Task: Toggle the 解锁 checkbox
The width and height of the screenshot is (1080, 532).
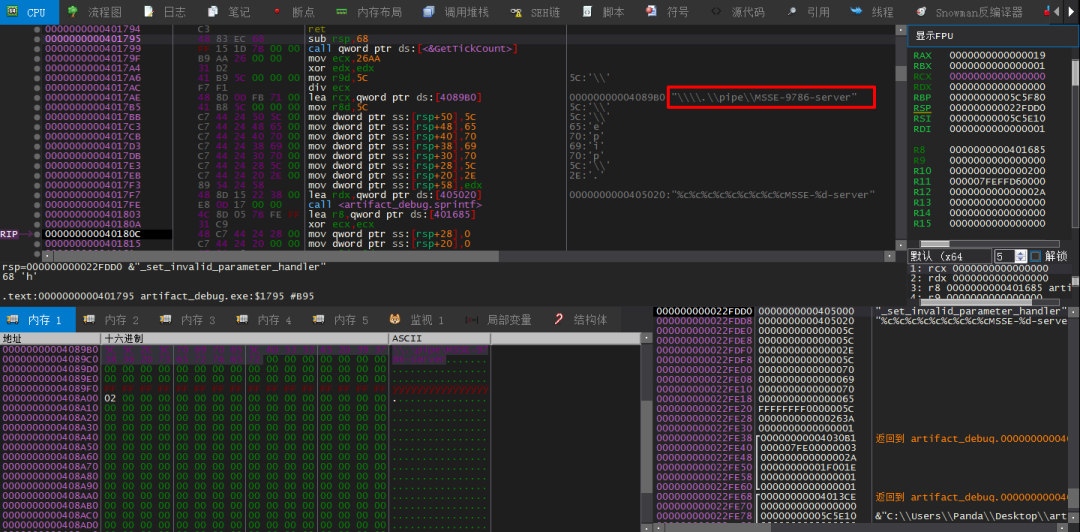Action: (x=1035, y=256)
